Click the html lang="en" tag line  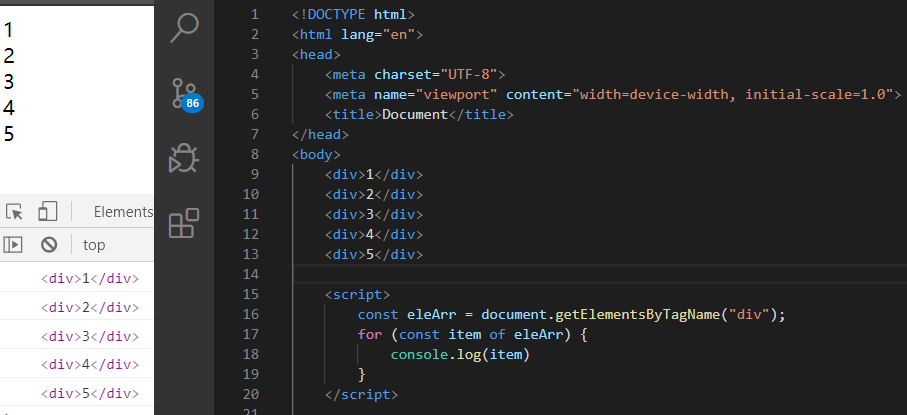click(357, 35)
